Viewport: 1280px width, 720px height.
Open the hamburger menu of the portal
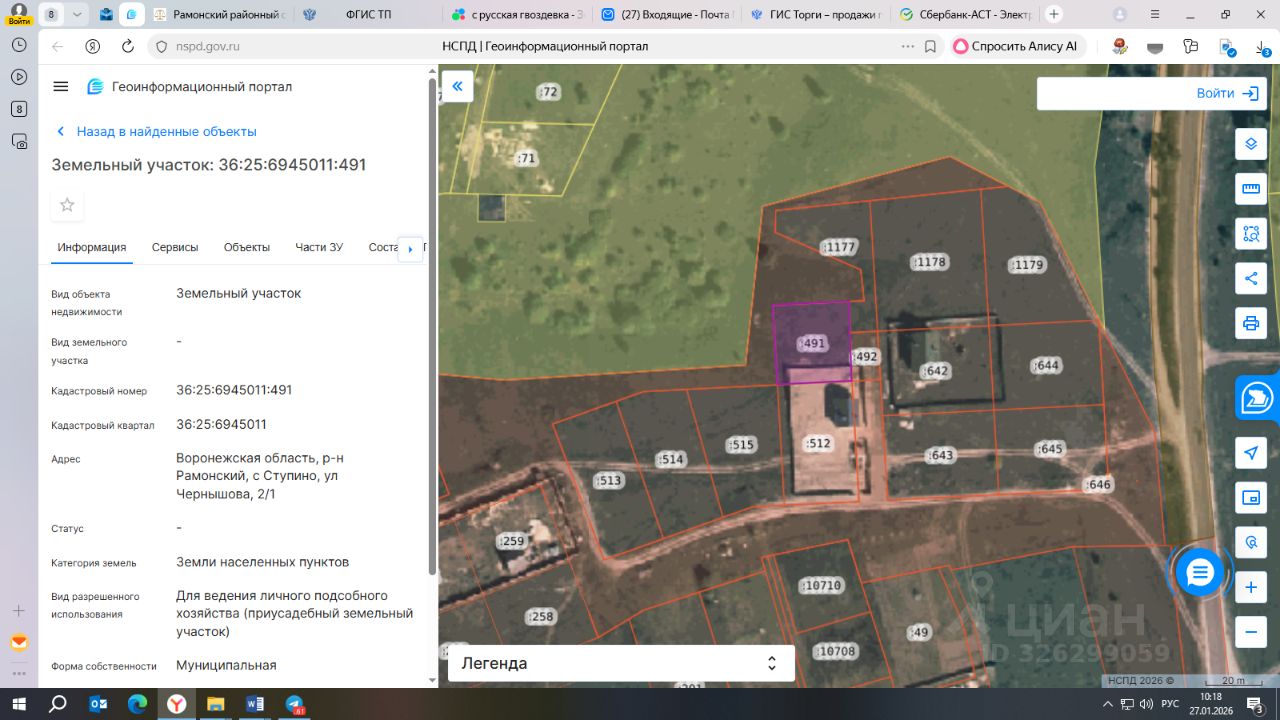tap(61, 87)
